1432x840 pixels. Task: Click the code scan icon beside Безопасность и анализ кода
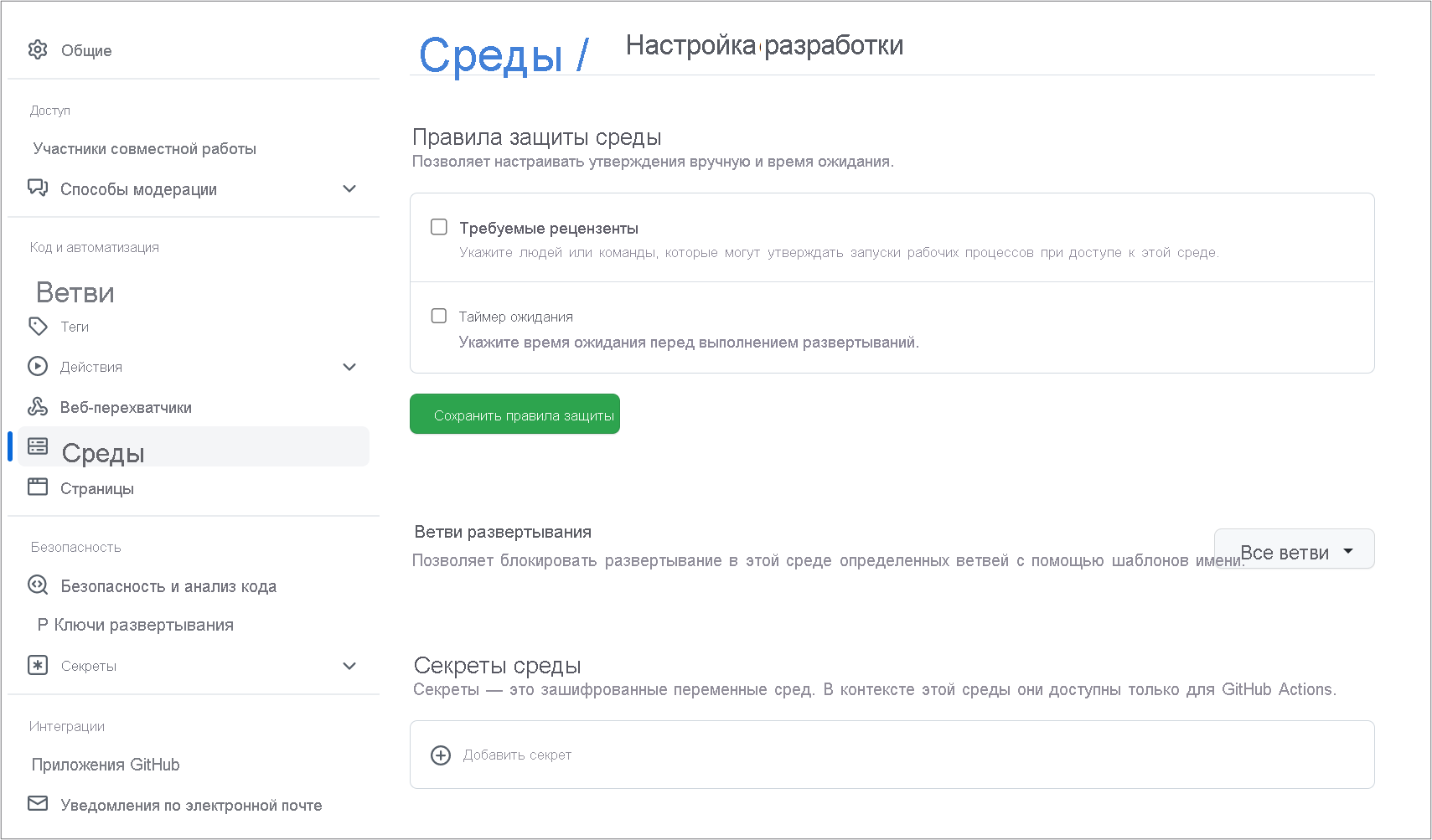38,585
